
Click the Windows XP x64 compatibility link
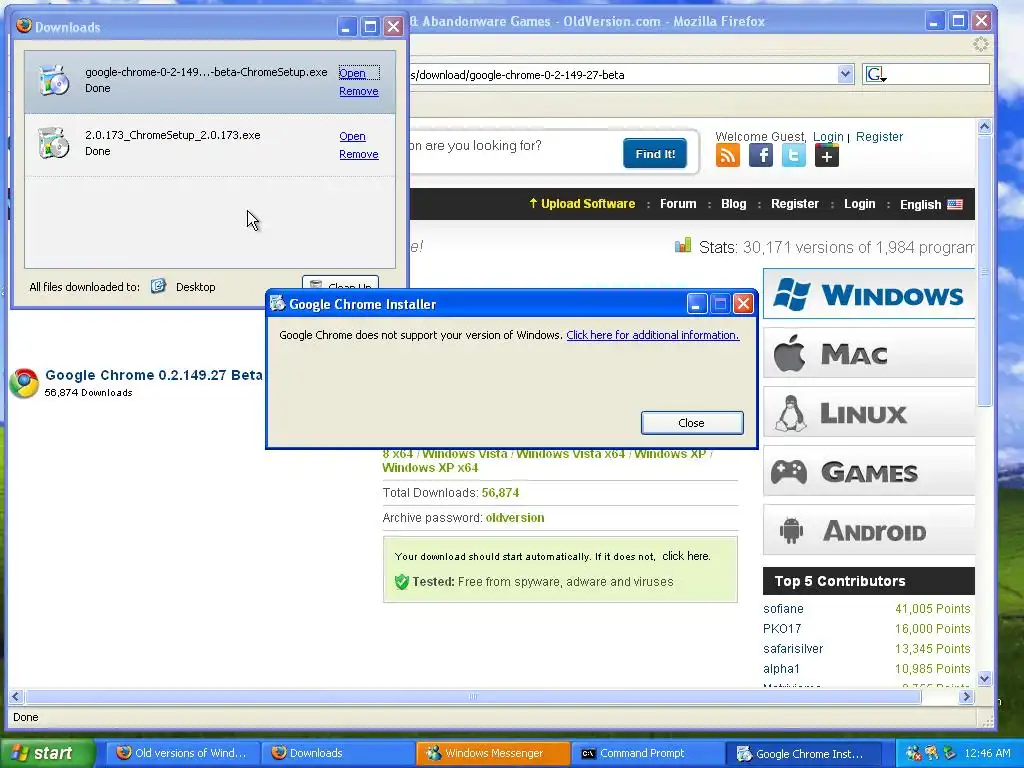pyautogui.click(x=430, y=468)
